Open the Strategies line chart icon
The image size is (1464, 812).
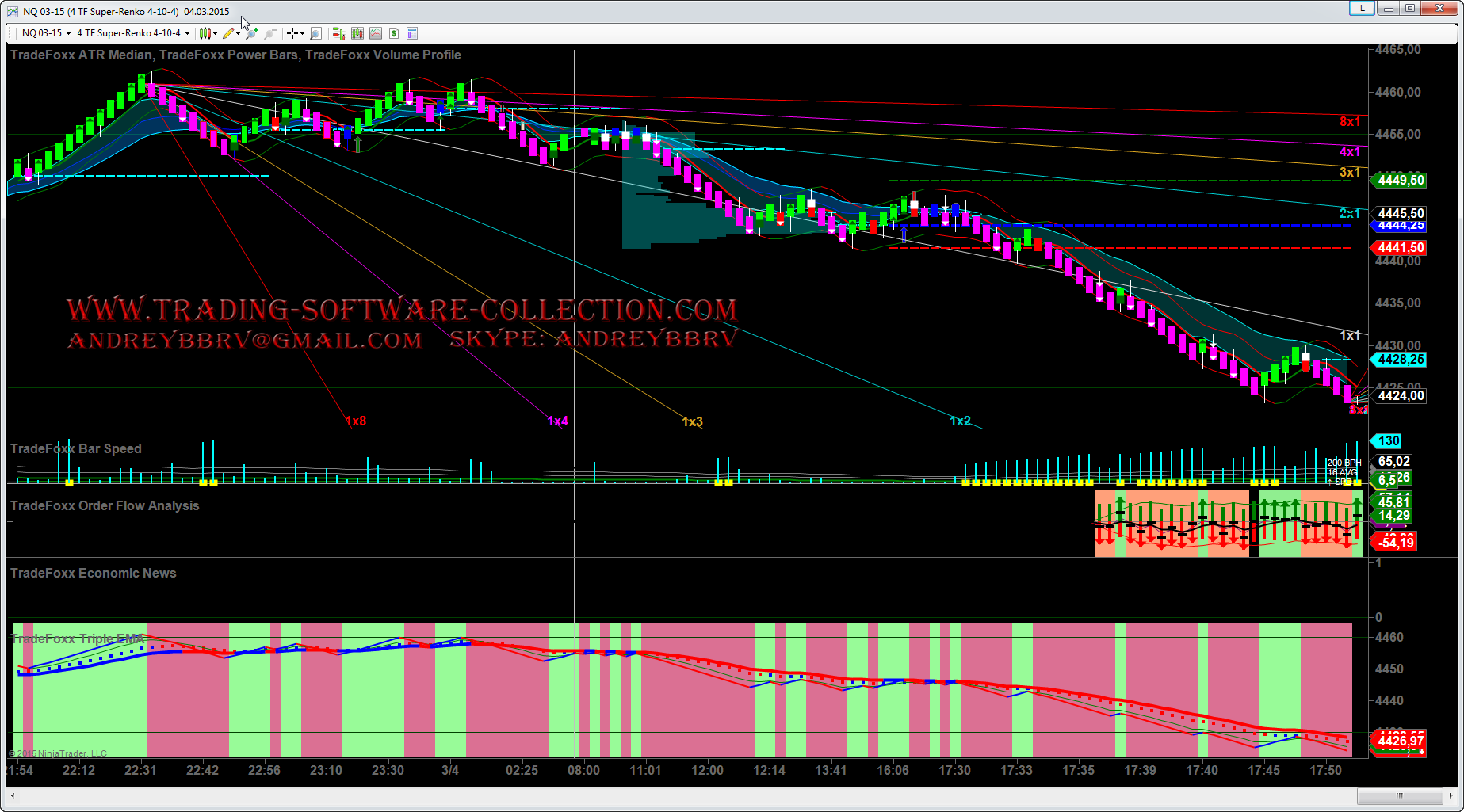click(x=376, y=33)
